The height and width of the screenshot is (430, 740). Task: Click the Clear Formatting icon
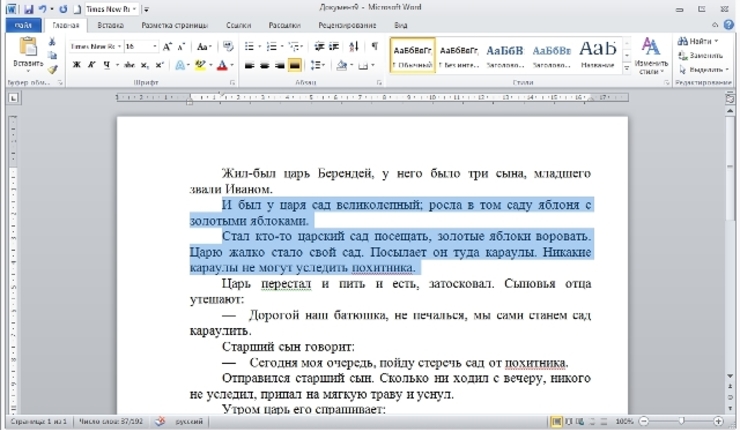coord(228,46)
